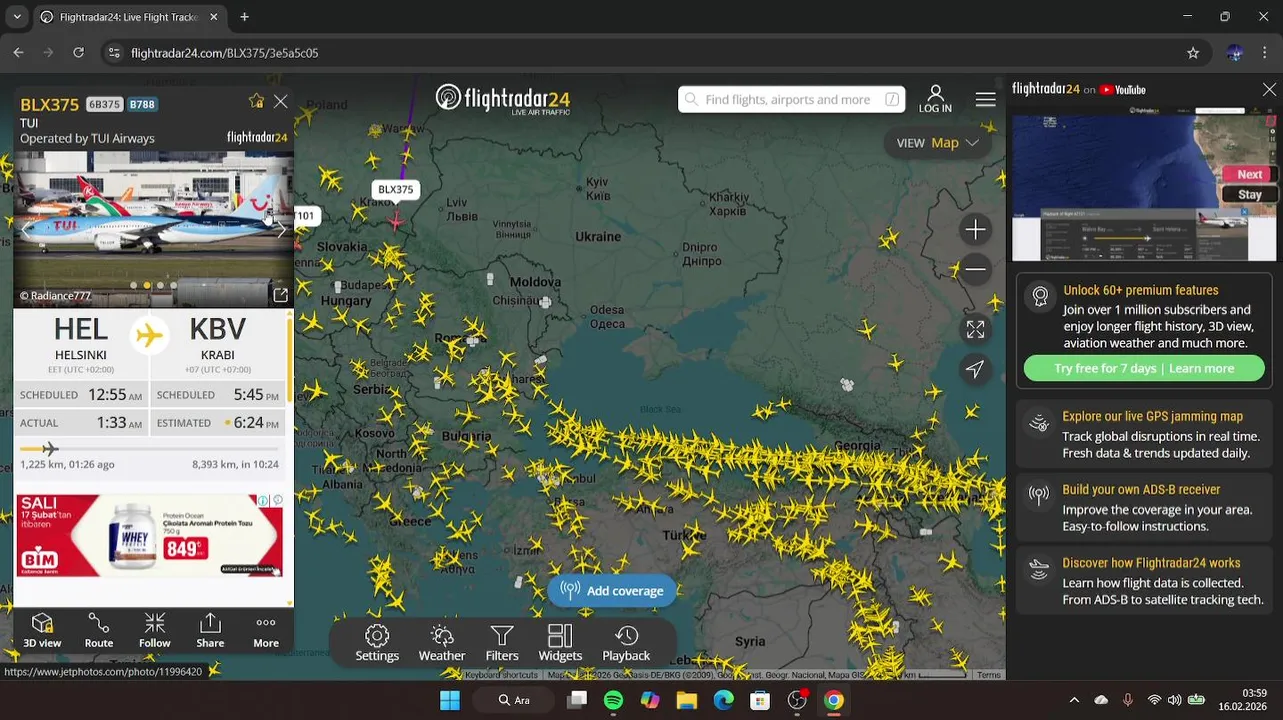Image resolution: width=1283 pixels, height=720 pixels.
Task: Go back to previous page
Action: click(x=18, y=53)
